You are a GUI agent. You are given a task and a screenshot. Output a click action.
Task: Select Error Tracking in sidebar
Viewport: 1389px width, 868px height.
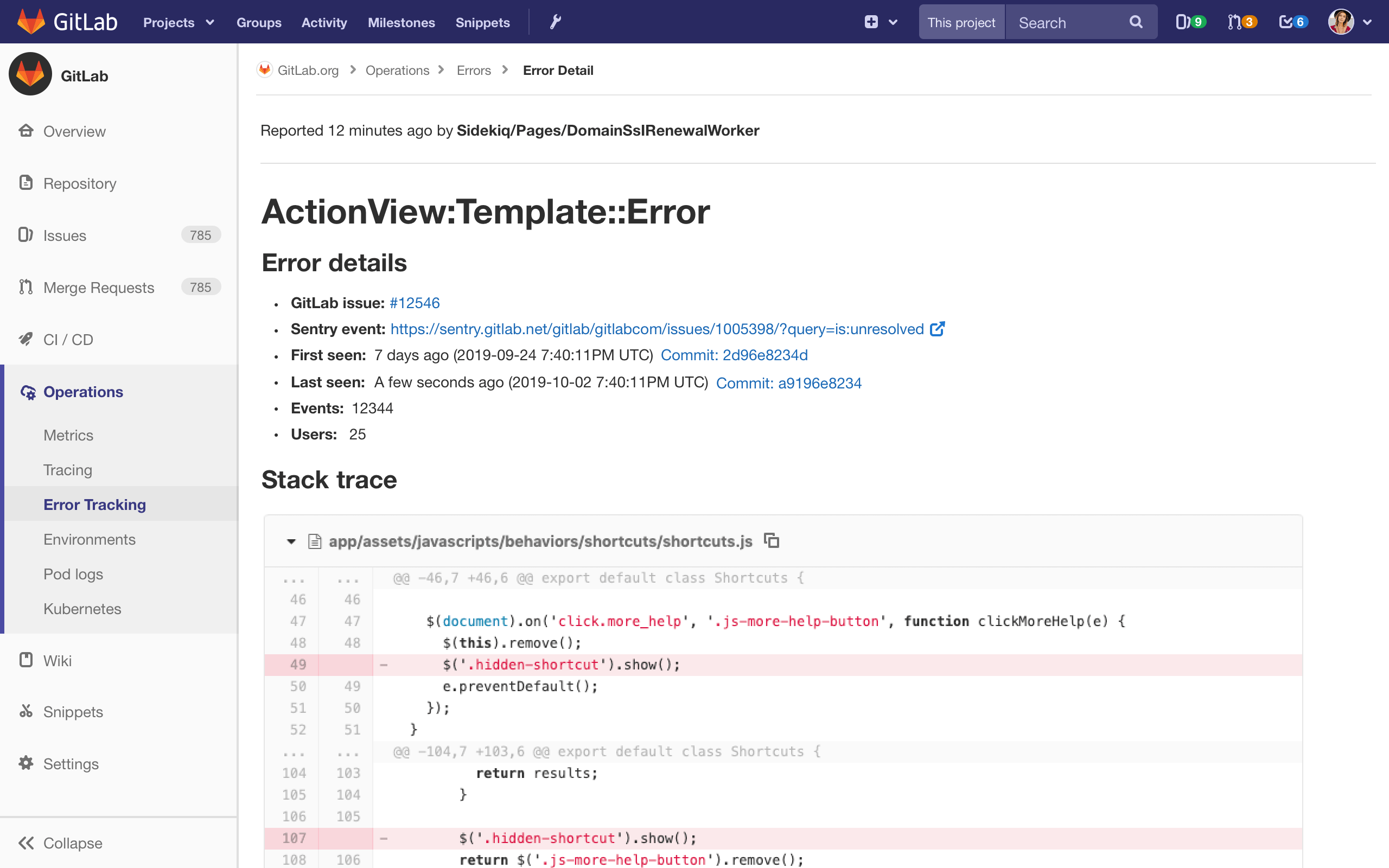[95, 505]
